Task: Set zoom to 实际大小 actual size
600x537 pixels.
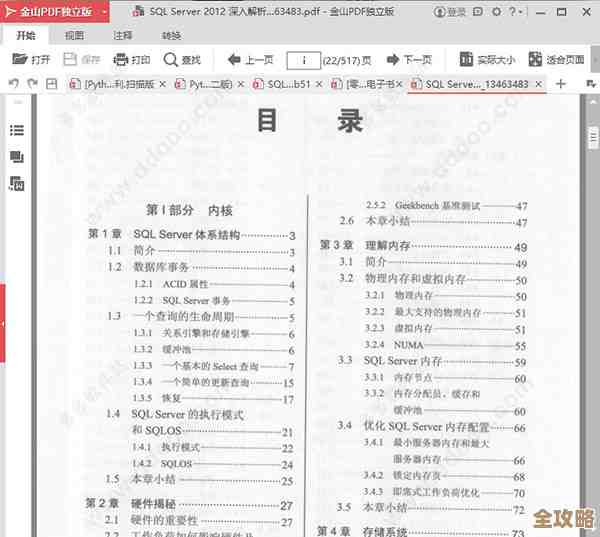Action: pyautogui.click(x=487, y=60)
